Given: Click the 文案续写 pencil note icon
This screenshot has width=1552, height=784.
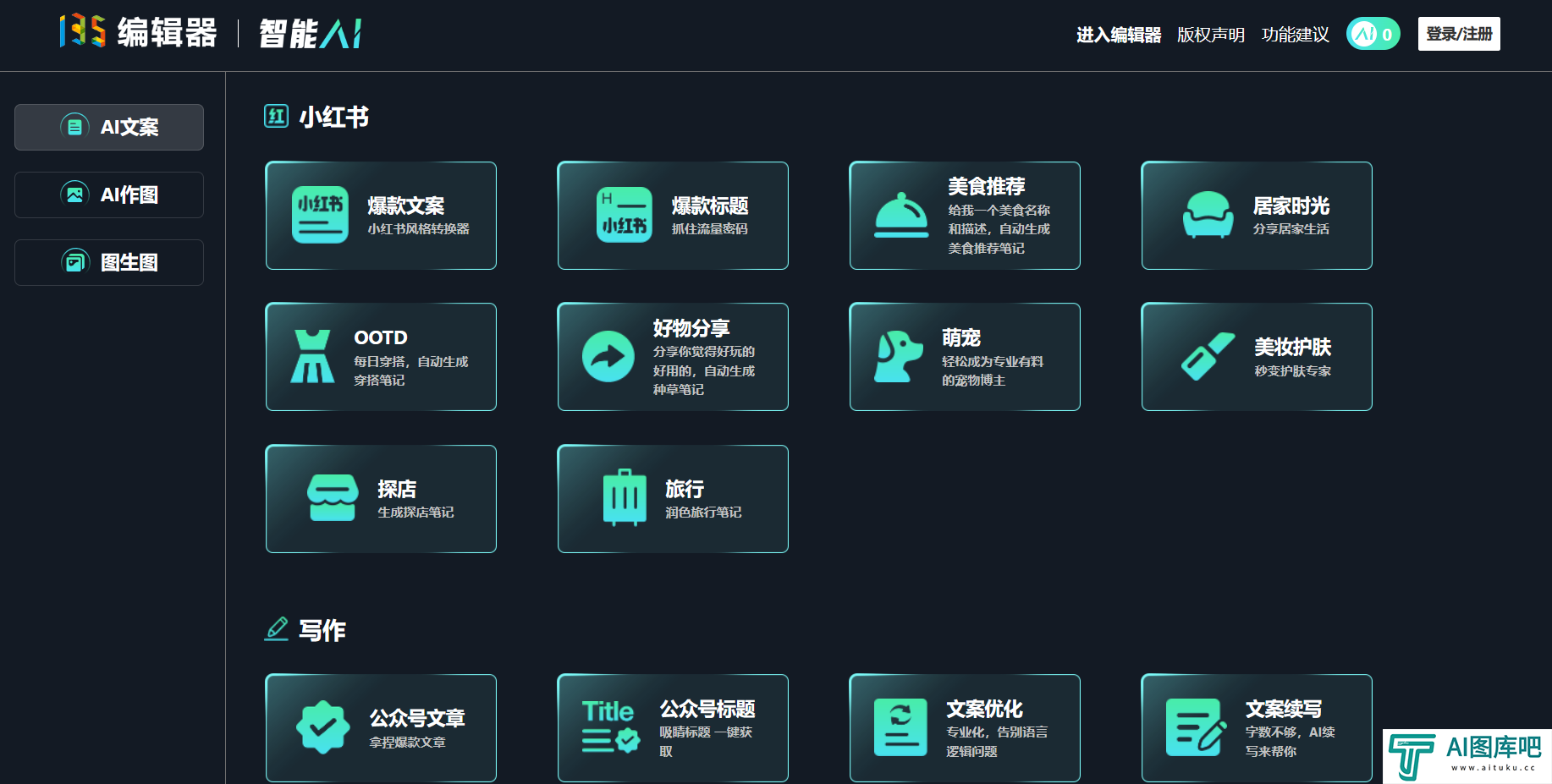Looking at the screenshot, I should tap(1196, 727).
